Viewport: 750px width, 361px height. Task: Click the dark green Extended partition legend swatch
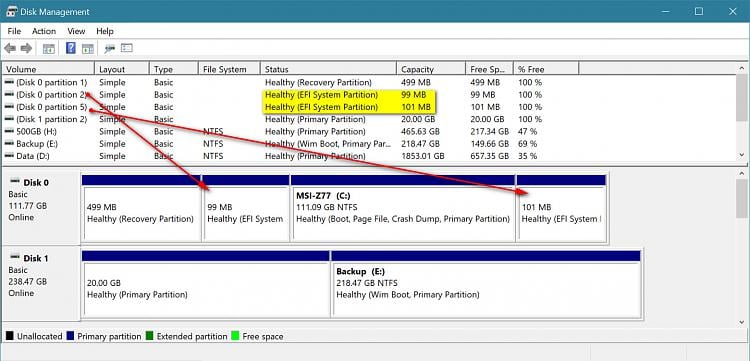click(x=150, y=336)
